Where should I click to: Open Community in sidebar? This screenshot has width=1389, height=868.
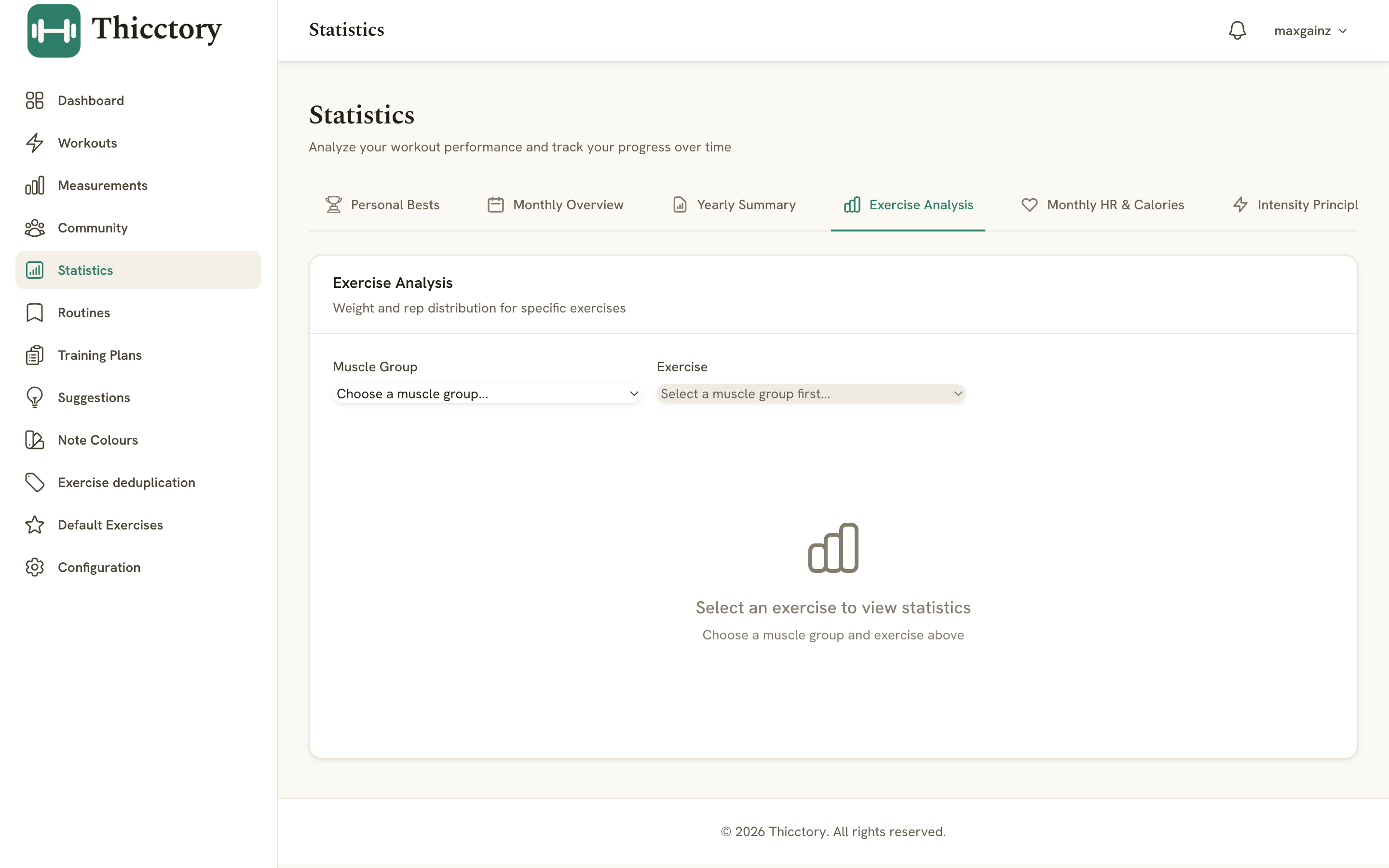pyautogui.click(x=138, y=228)
